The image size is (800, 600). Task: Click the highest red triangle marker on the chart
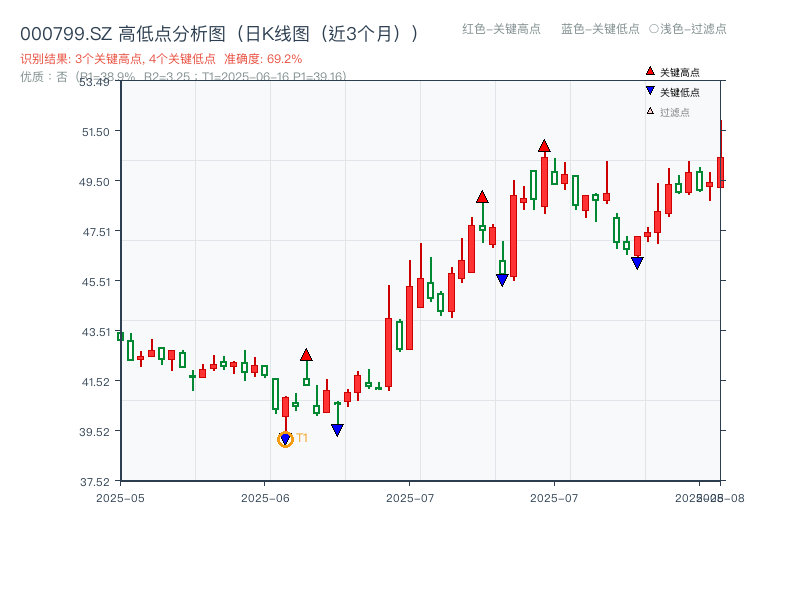543,146
